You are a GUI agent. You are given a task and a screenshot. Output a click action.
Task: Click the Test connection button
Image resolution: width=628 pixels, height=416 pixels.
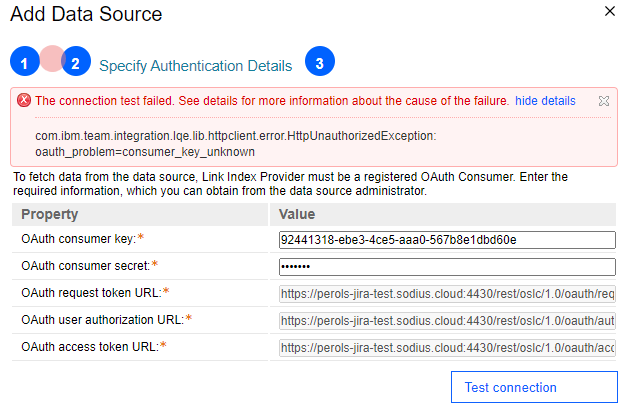click(x=534, y=387)
